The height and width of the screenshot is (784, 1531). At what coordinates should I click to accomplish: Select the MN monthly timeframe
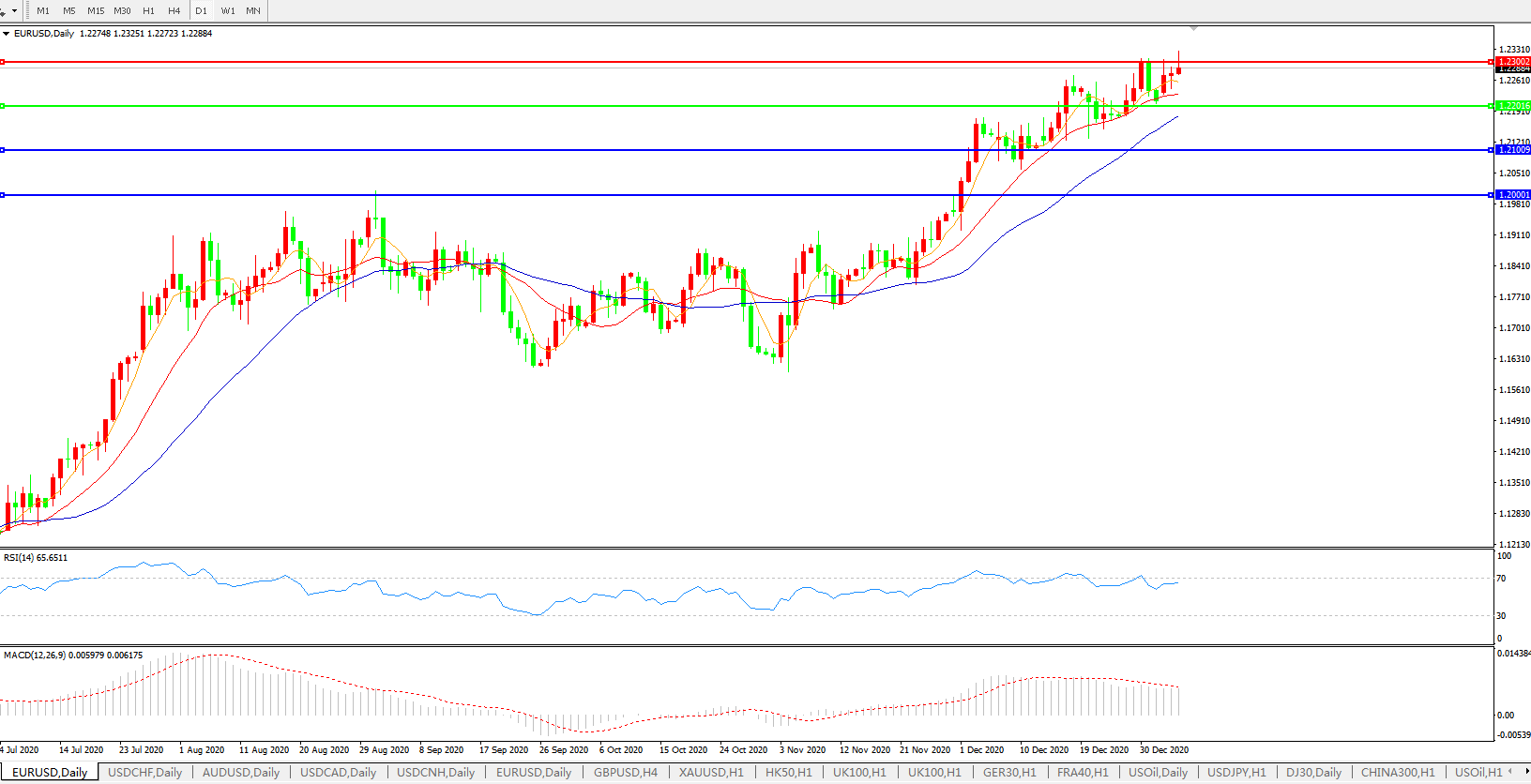[x=253, y=11]
